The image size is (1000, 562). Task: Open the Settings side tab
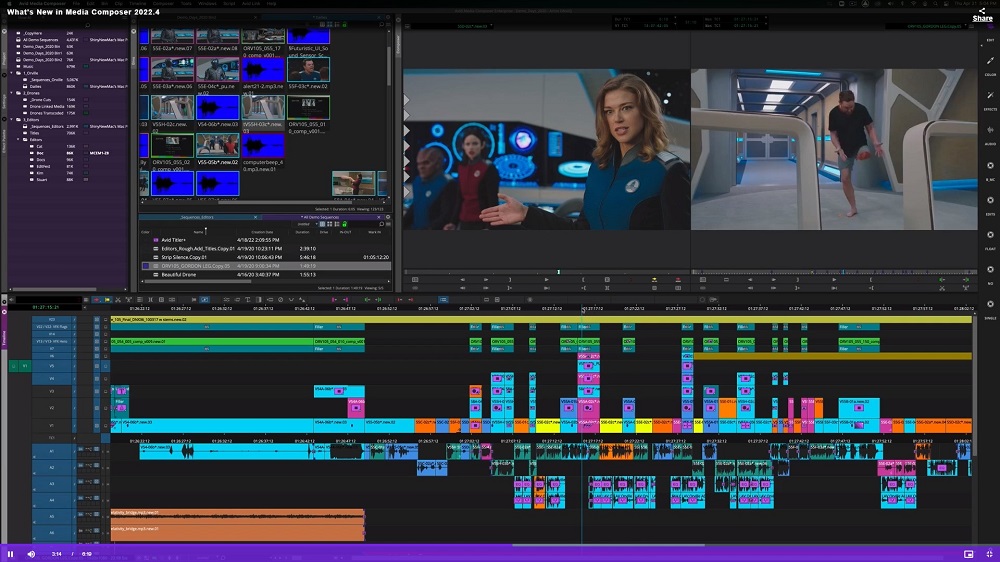point(3,101)
